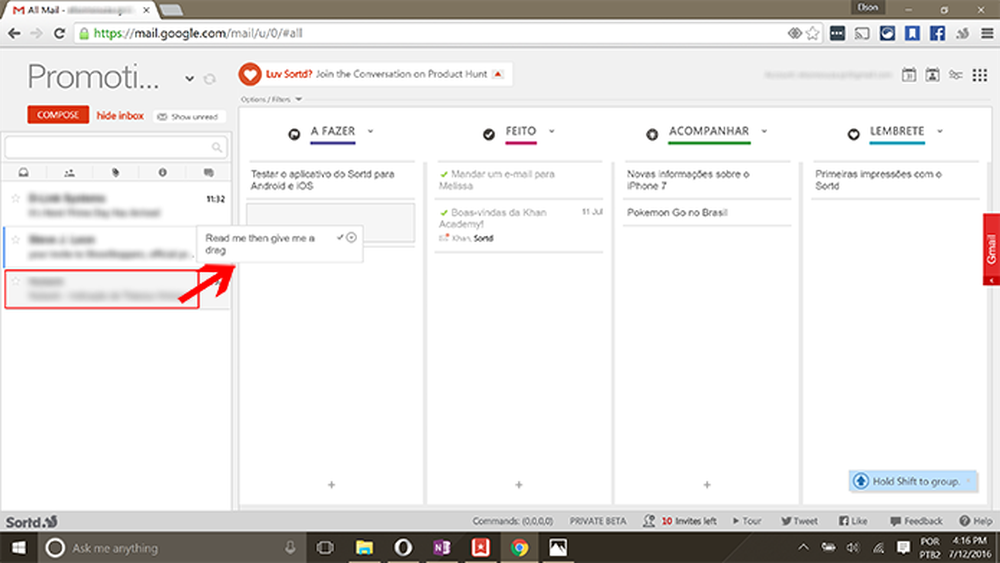The height and width of the screenshot is (563, 1000).
Task: Open the ACOMPANHAR list dropdown arrow
Action: pos(764,131)
